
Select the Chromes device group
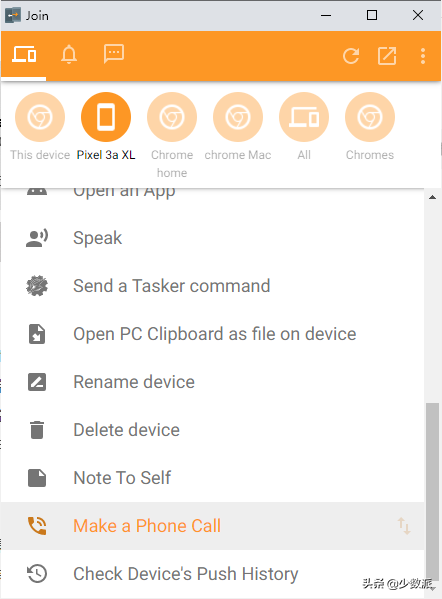pos(370,117)
